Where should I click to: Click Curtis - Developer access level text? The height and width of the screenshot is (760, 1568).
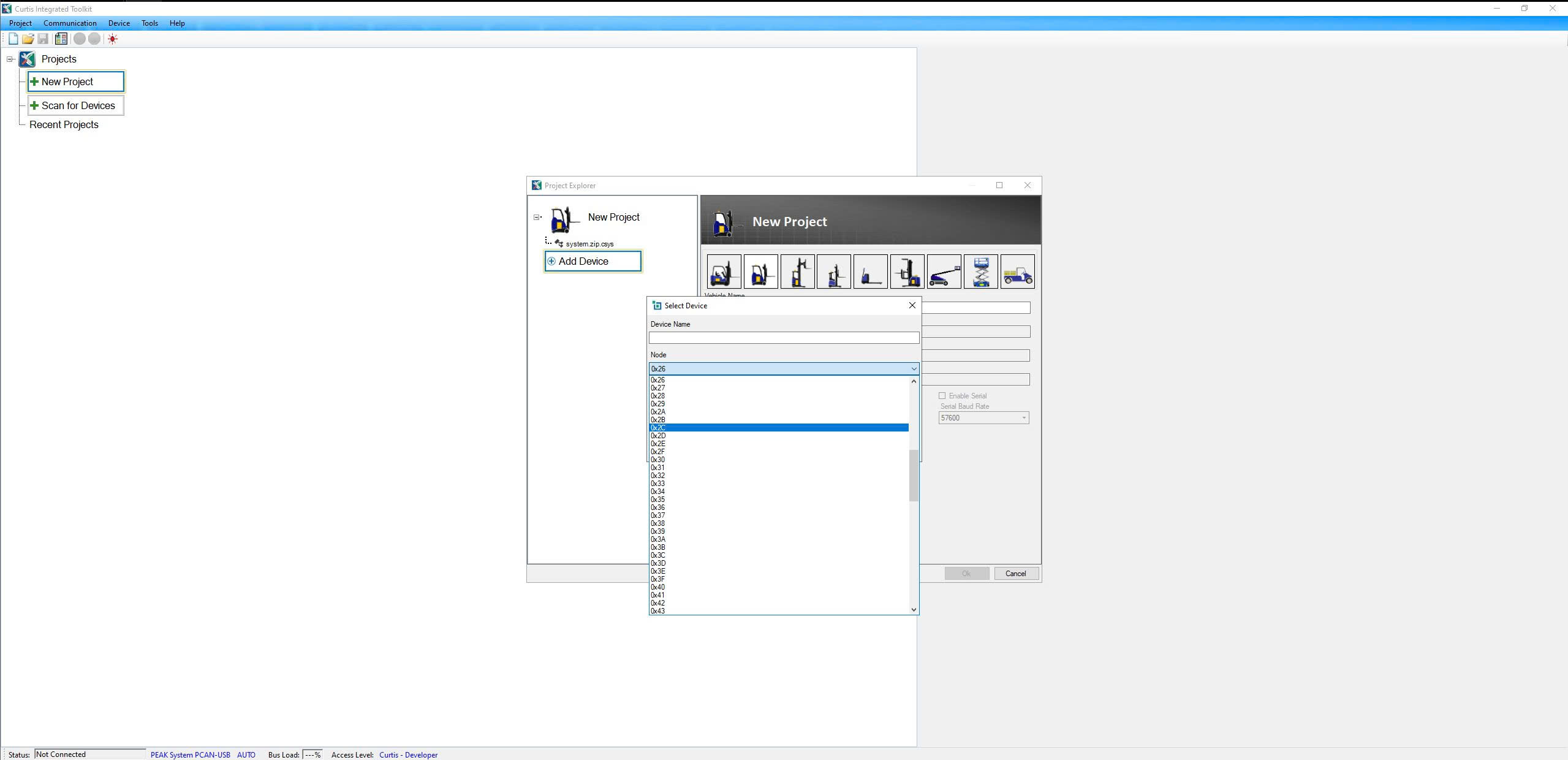[409, 755]
